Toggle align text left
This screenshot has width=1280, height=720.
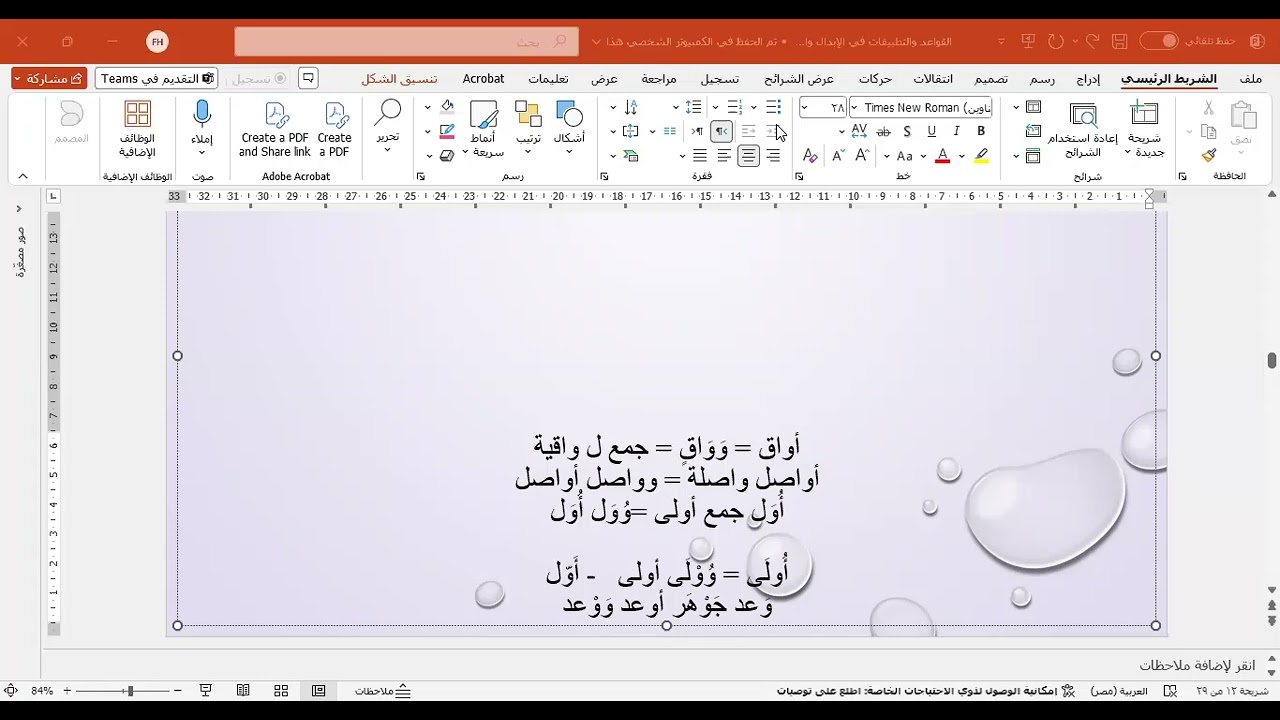(x=724, y=156)
